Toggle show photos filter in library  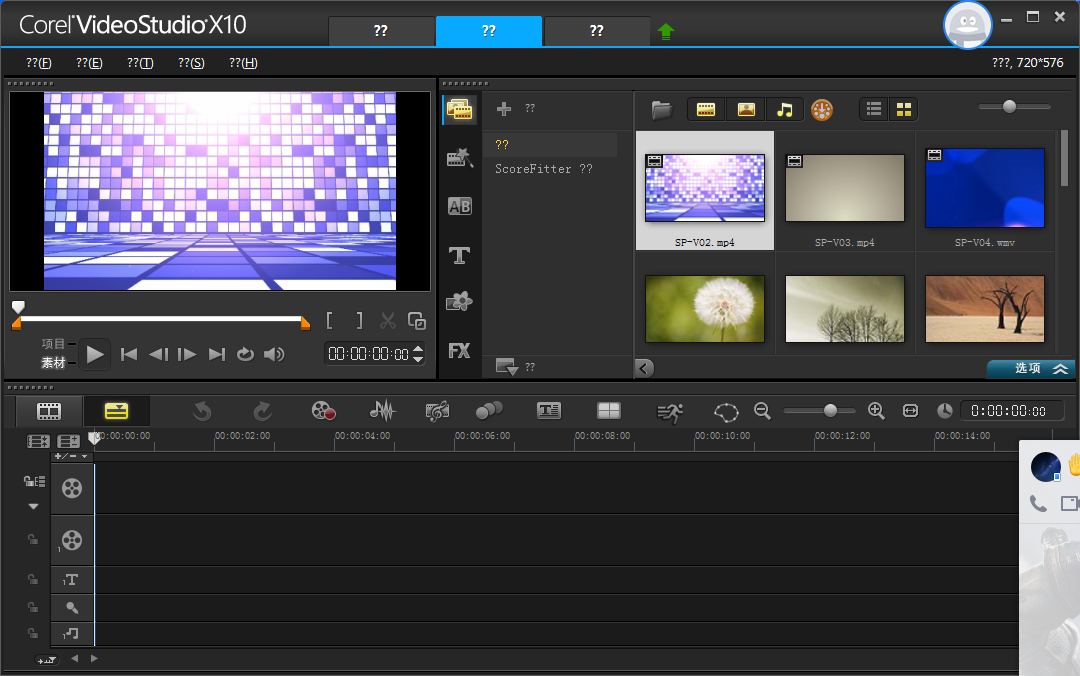[746, 110]
